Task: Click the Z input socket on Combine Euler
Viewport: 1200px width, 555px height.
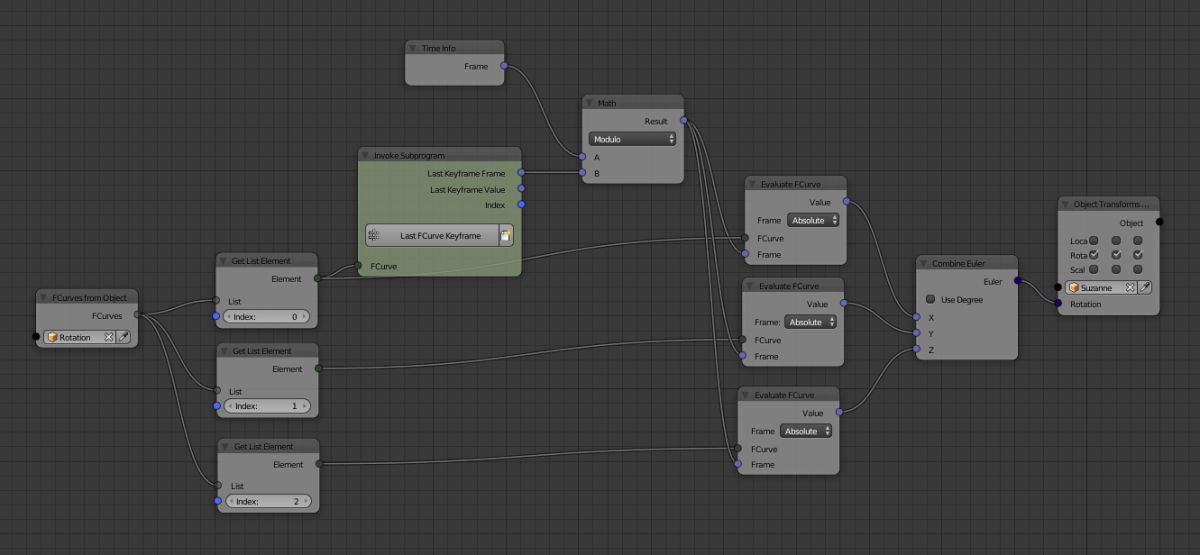Action: pyautogui.click(x=917, y=349)
